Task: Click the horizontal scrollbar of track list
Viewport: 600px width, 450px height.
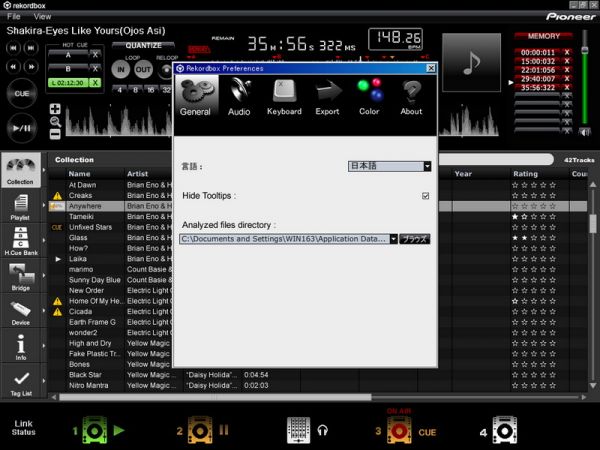Action: (215, 397)
